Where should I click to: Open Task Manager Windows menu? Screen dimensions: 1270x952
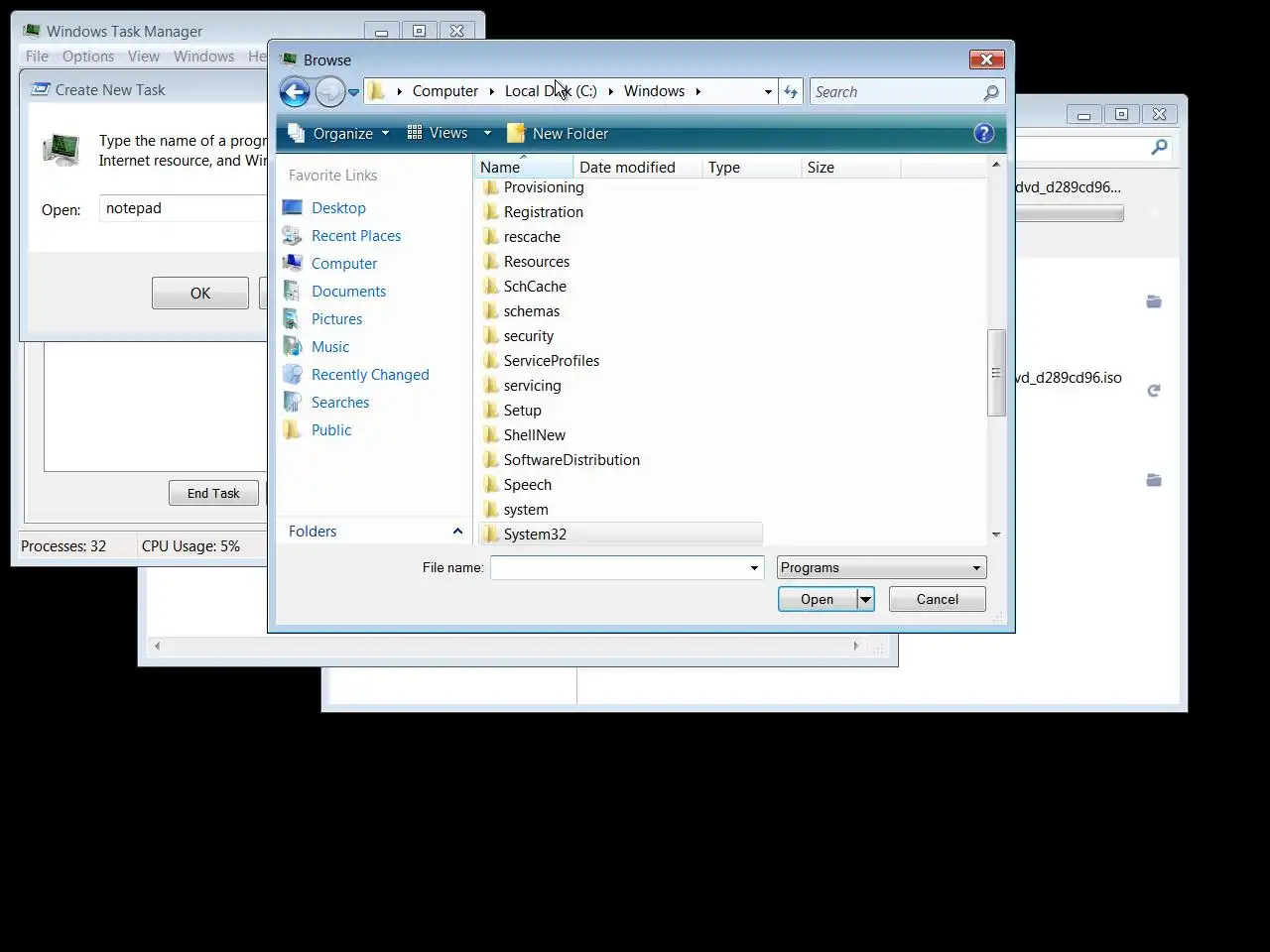click(x=203, y=57)
